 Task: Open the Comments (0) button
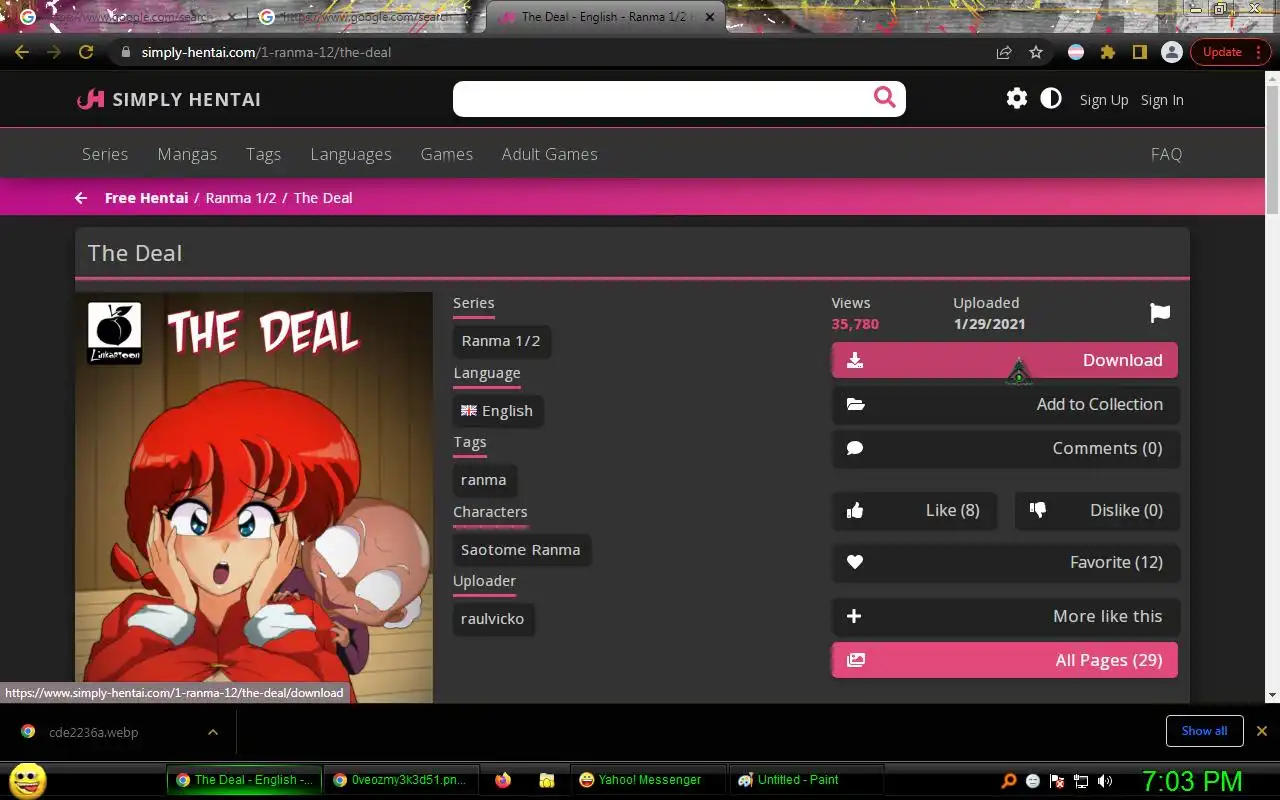pyautogui.click(x=1004, y=448)
